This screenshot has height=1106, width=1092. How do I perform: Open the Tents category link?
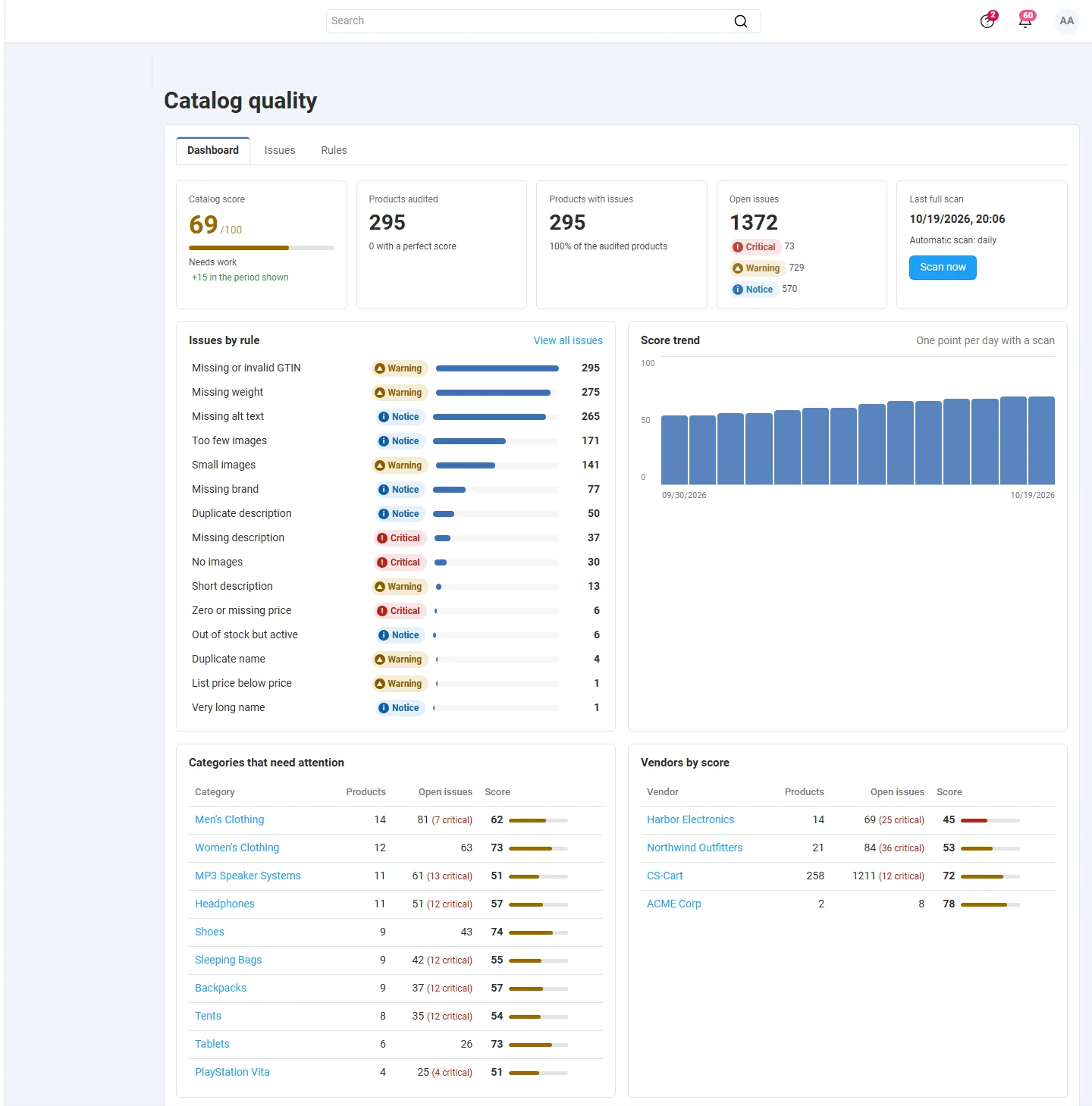[x=208, y=1017]
